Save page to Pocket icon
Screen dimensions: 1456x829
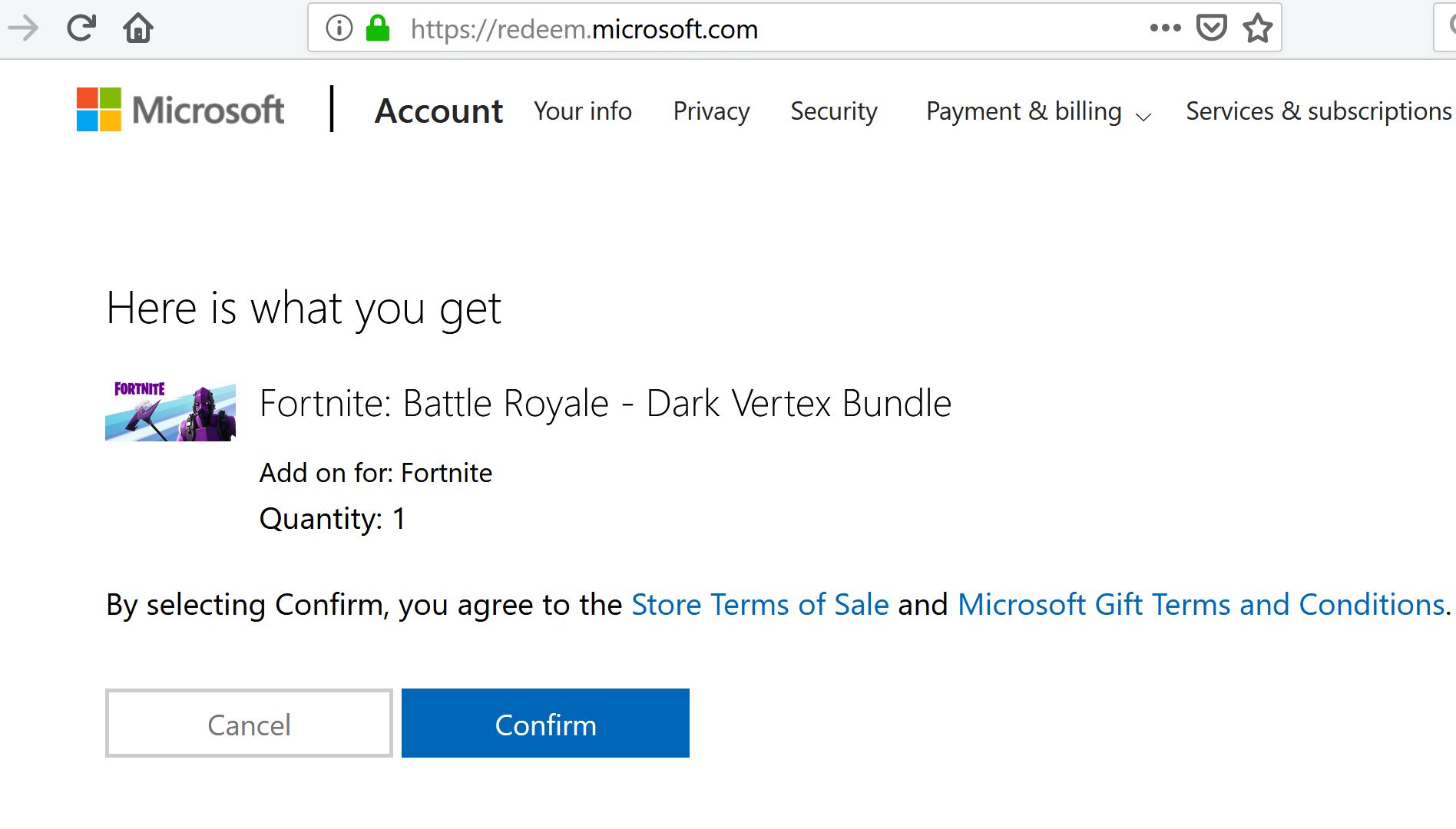click(x=1211, y=28)
